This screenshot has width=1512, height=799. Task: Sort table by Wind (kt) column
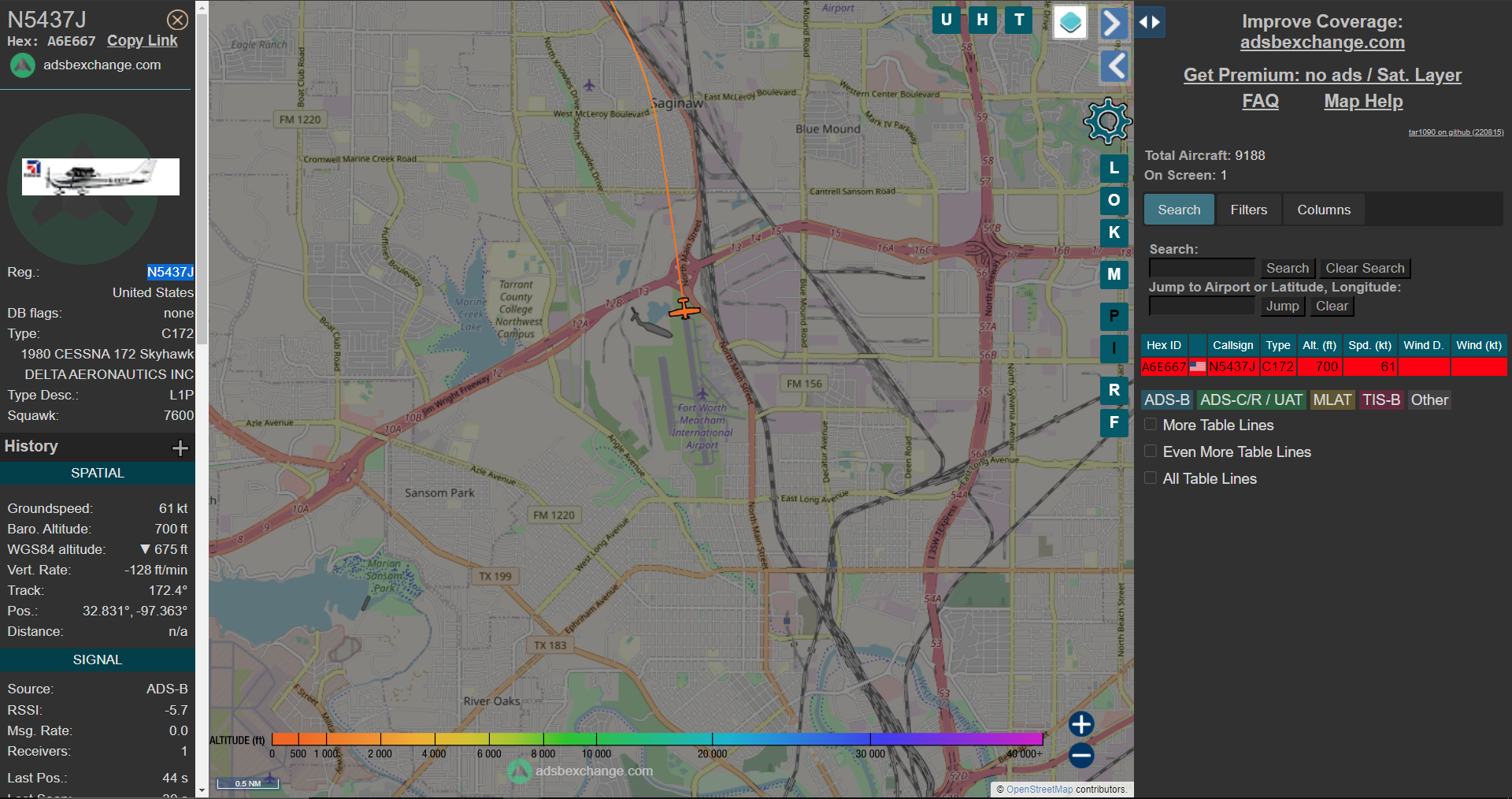[x=1478, y=345]
